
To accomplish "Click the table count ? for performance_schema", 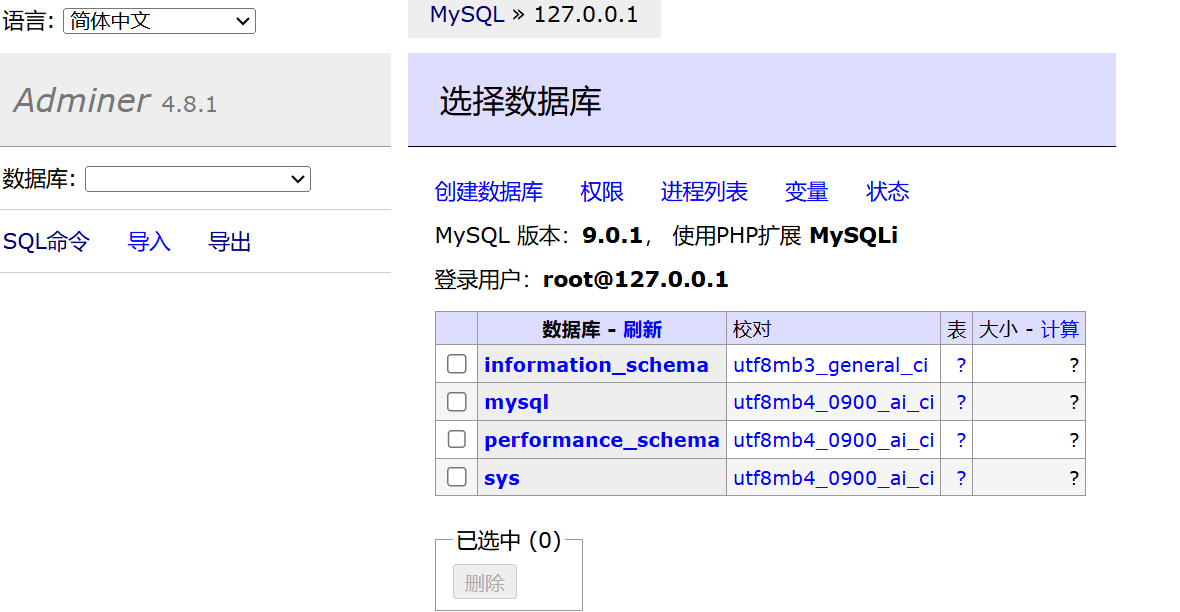I will click(x=961, y=440).
